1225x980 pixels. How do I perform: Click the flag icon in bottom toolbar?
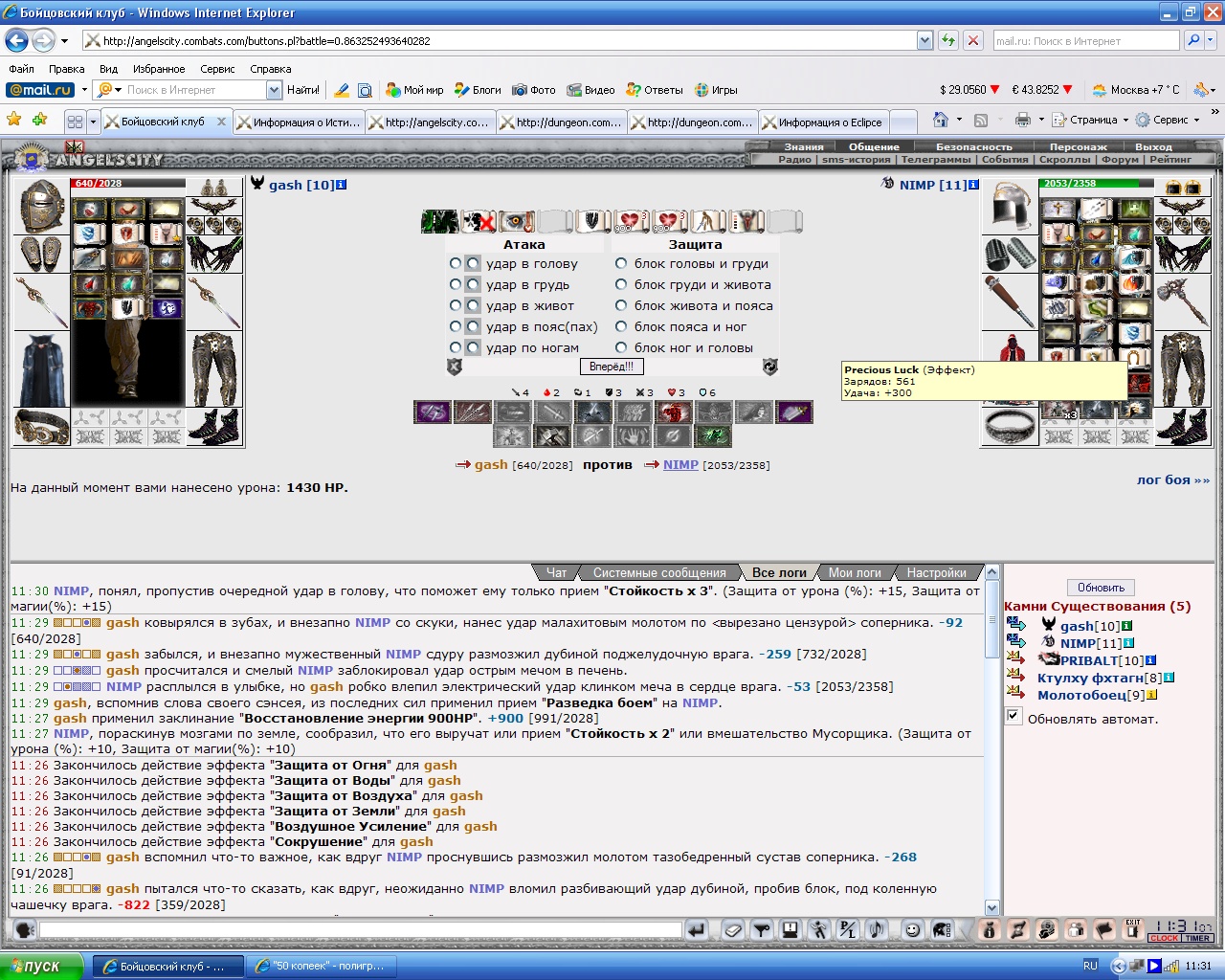[1103, 929]
